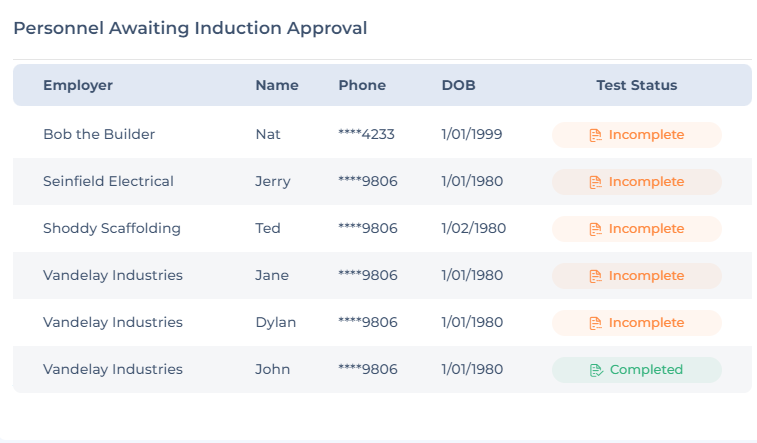Click the document icon in Jerry's Incomplete badge

[595, 182]
